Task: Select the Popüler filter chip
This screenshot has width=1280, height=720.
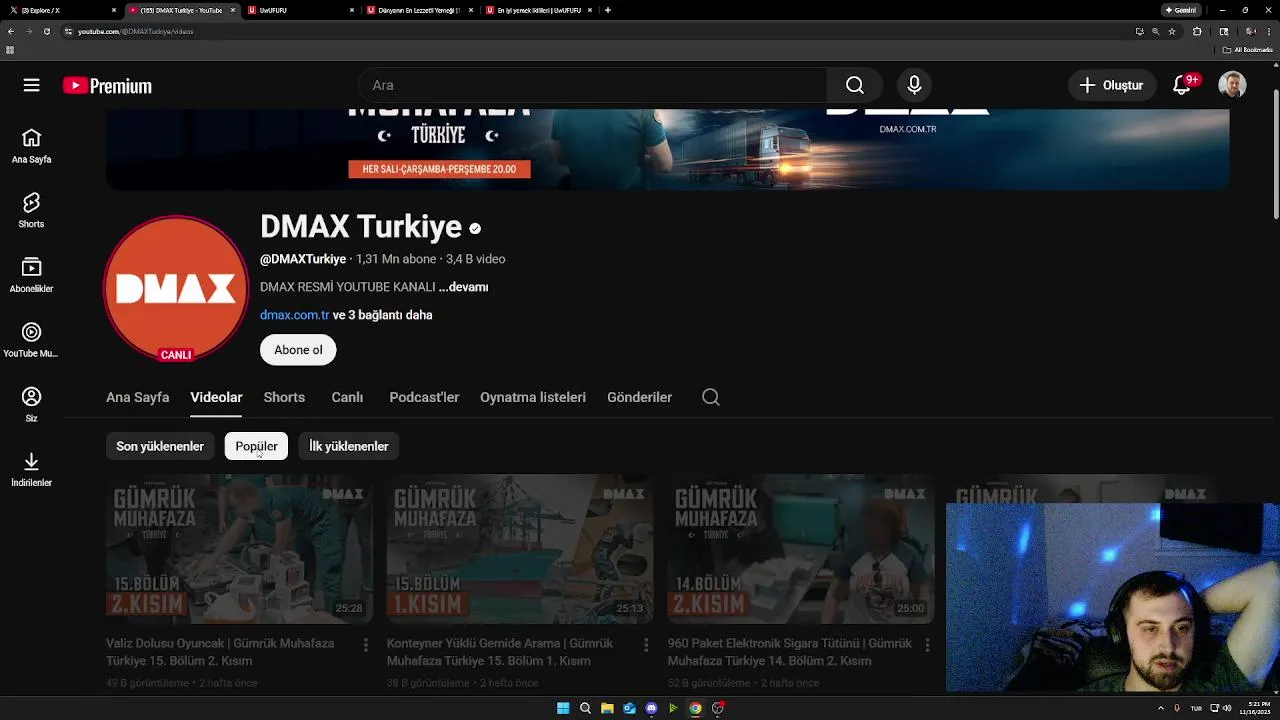Action: [x=257, y=446]
